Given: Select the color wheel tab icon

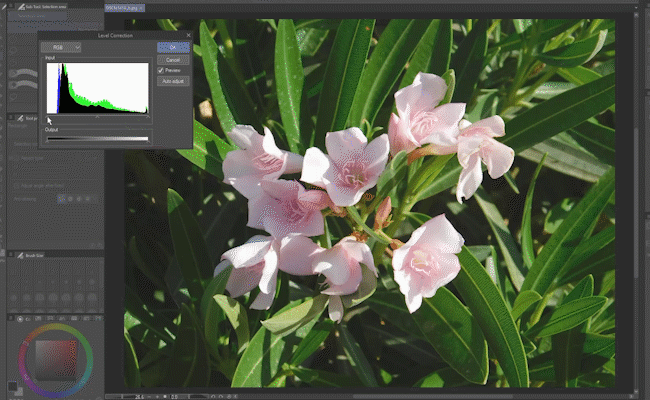Looking at the screenshot, I should [20, 319].
